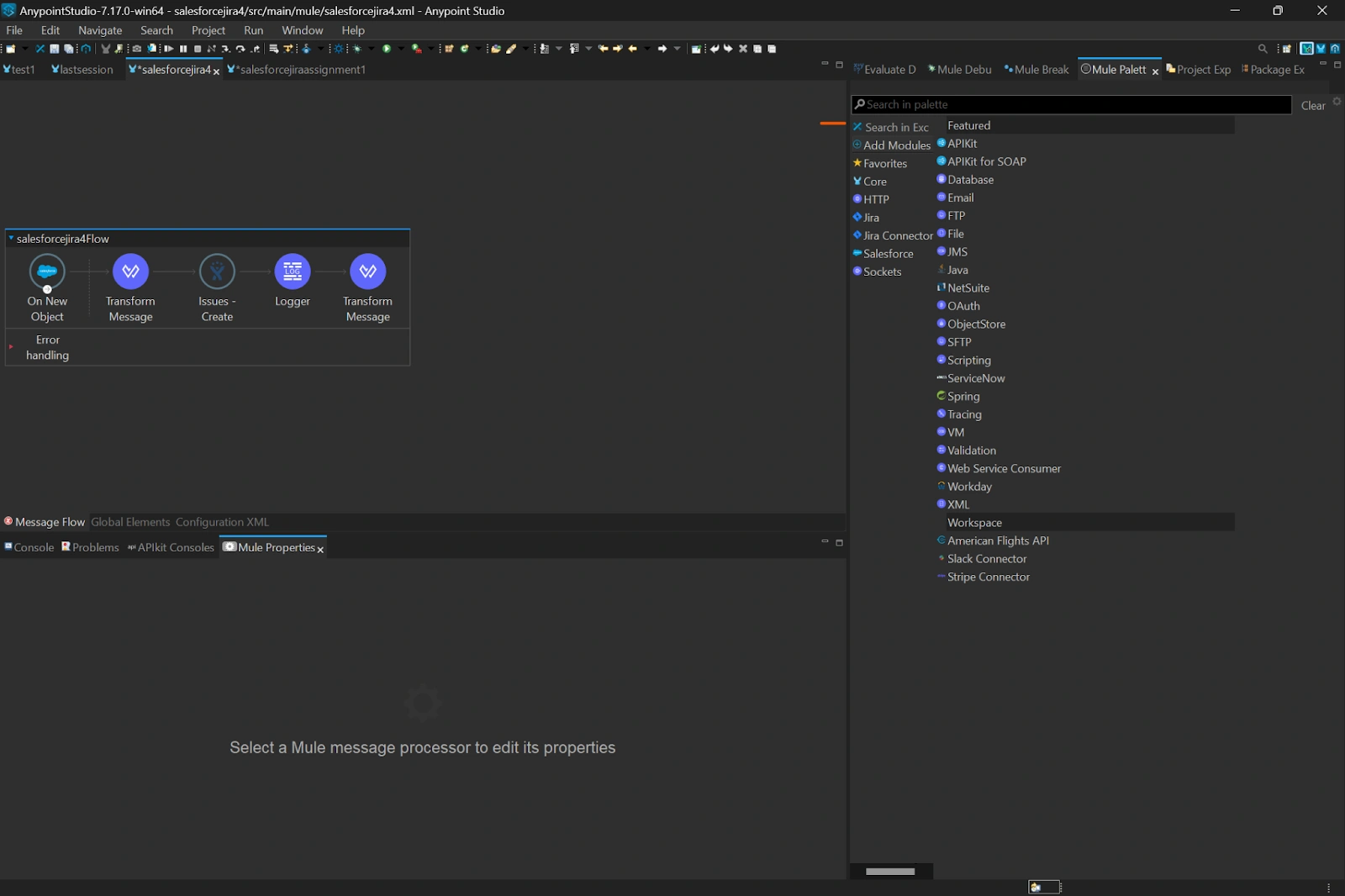Click Search in Exchange link
Image resolution: width=1345 pixels, height=896 pixels.
coord(896,127)
